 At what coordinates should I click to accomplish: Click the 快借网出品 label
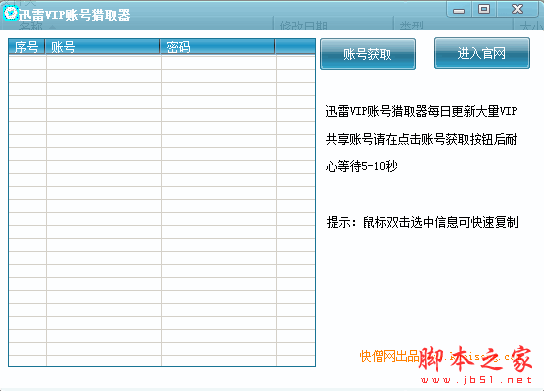(389, 356)
